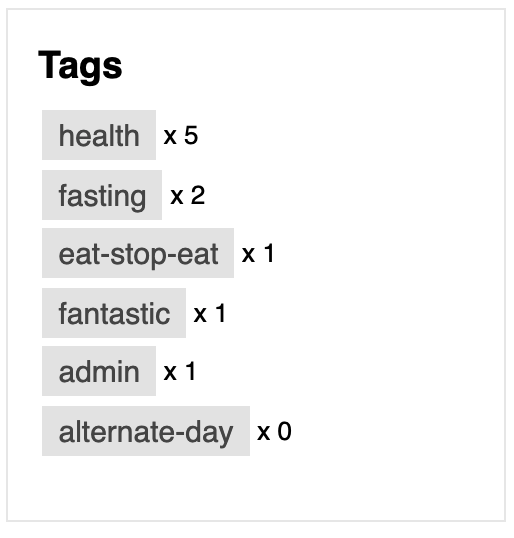Click the x 1 count beside eat-stop-eat
This screenshot has width=514, height=538.
click(x=258, y=254)
